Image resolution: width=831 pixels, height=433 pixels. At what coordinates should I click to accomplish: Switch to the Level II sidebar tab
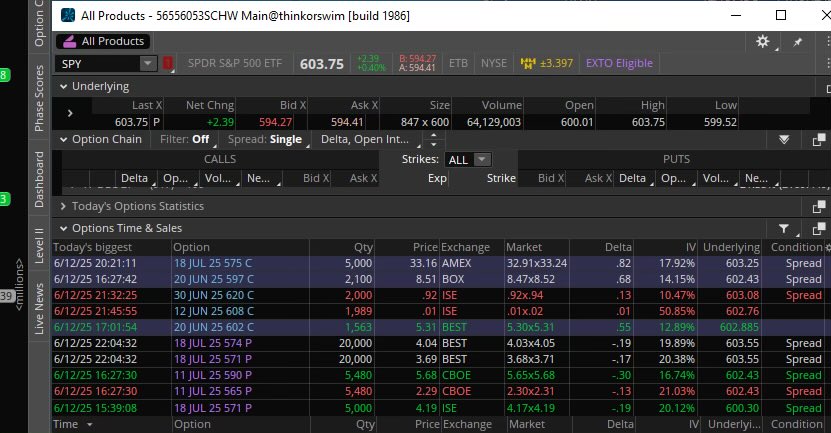(x=39, y=245)
